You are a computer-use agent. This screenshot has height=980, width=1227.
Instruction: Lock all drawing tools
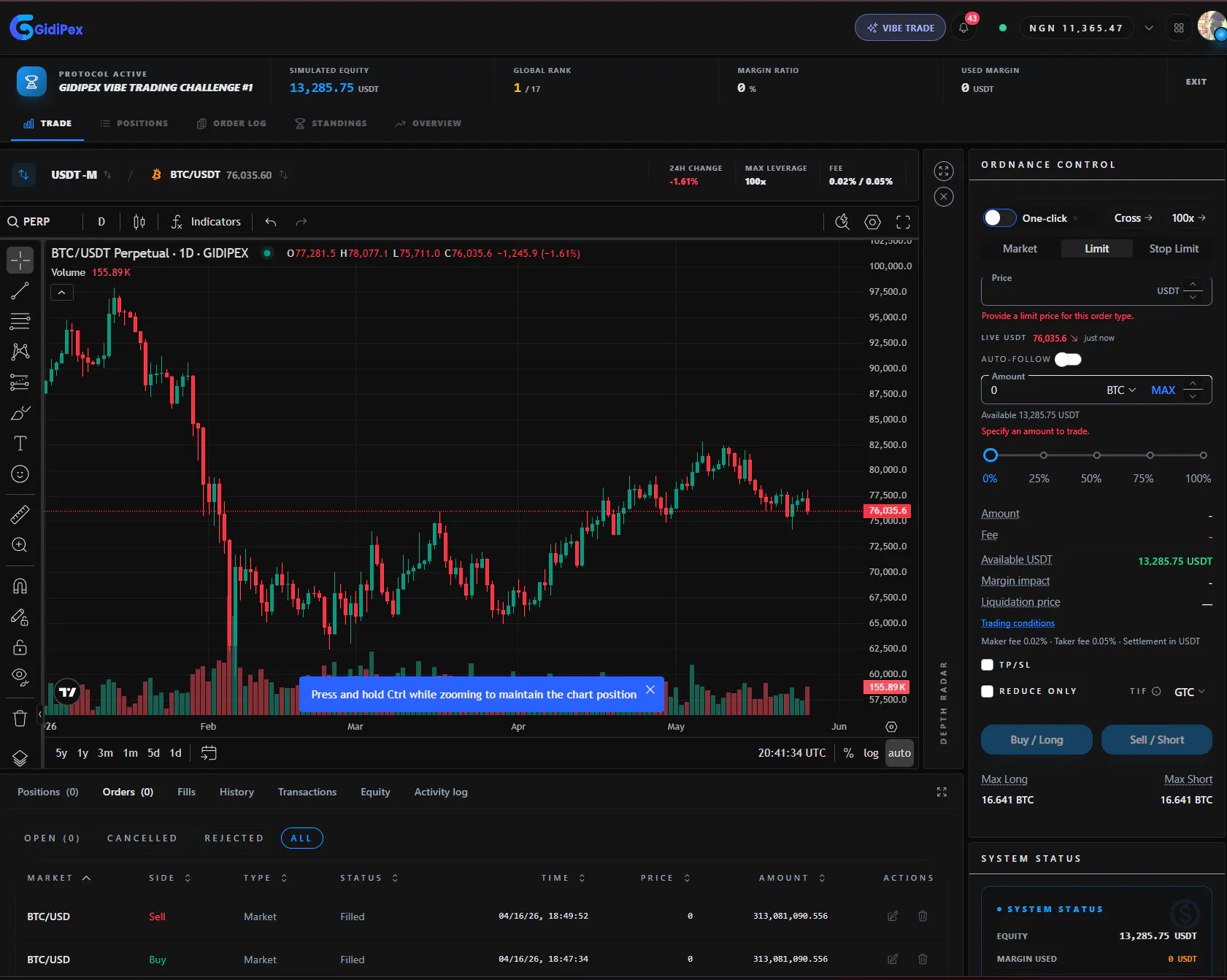[x=20, y=647]
